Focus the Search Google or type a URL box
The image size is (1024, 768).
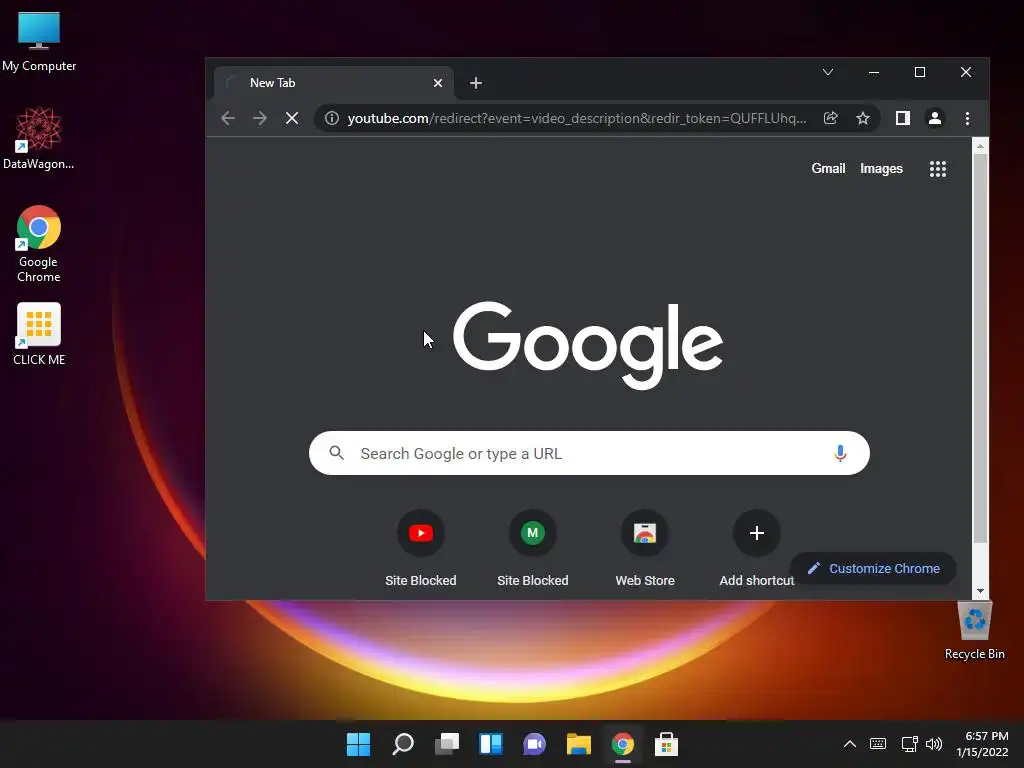[x=589, y=453]
